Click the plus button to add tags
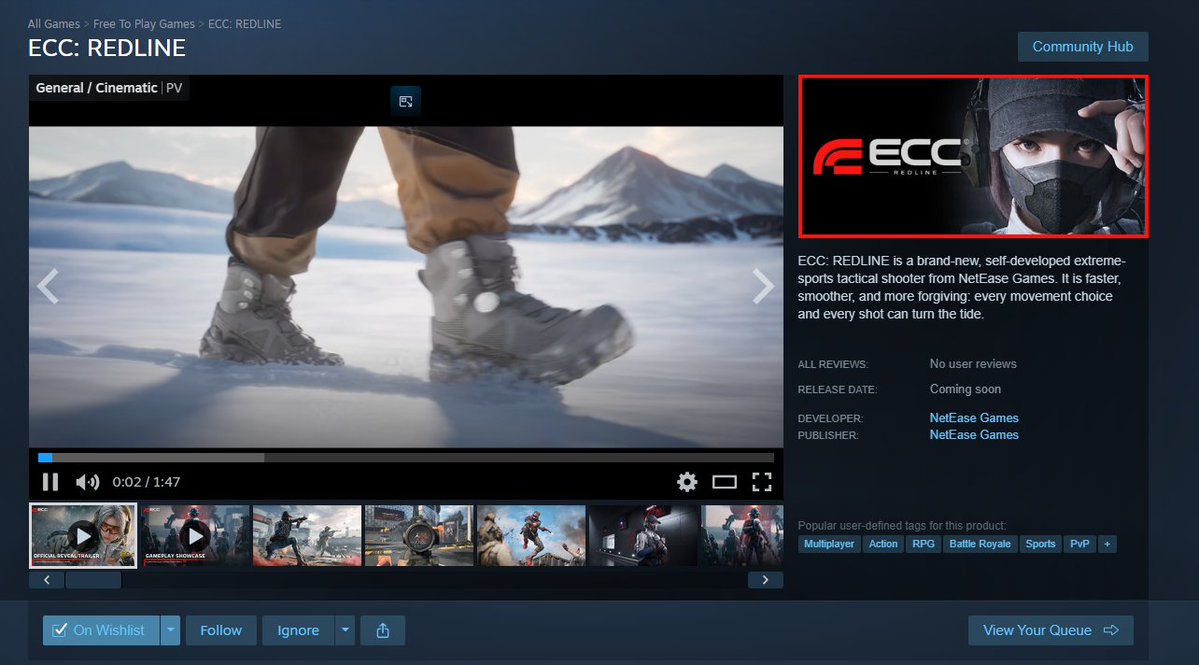The height and width of the screenshot is (665, 1199). (x=1107, y=544)
